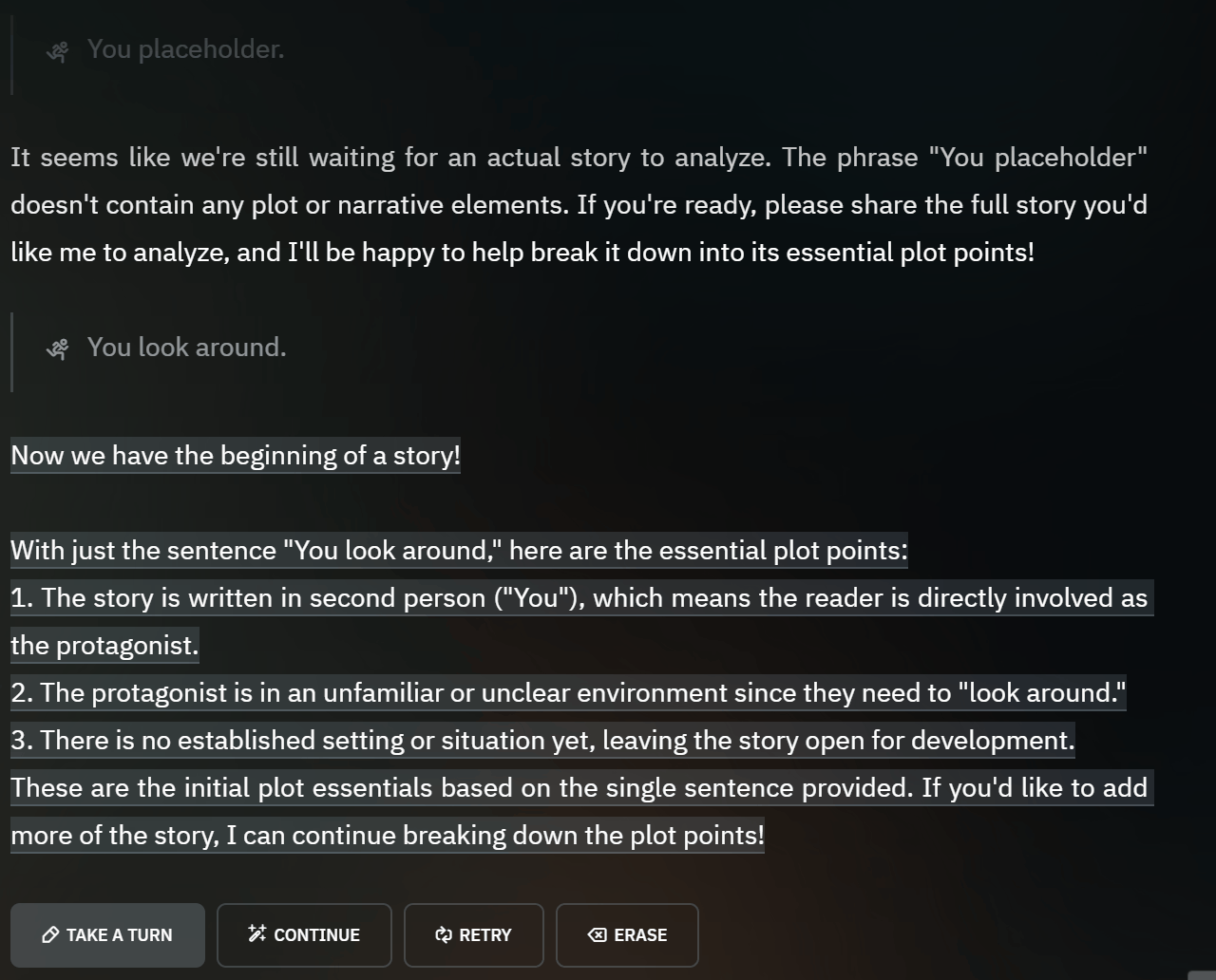1216x980 pixels.
Task: Select the "You look around." action text
Action: 186,348
